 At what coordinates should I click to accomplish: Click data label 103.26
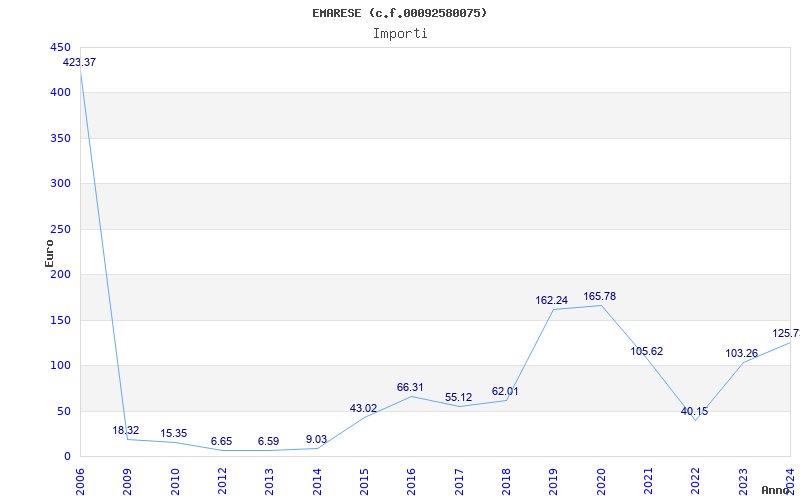click(742, 353)
